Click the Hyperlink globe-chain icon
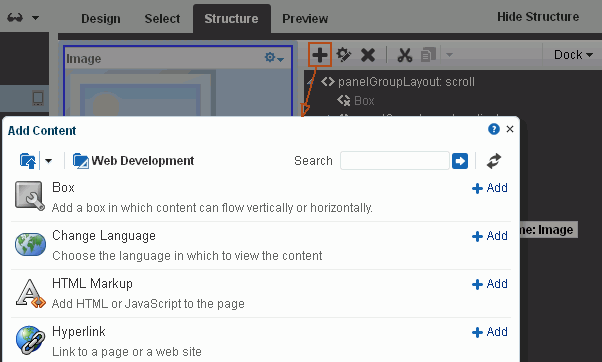This screenshot has width=602, height=362. coord(30,340)
